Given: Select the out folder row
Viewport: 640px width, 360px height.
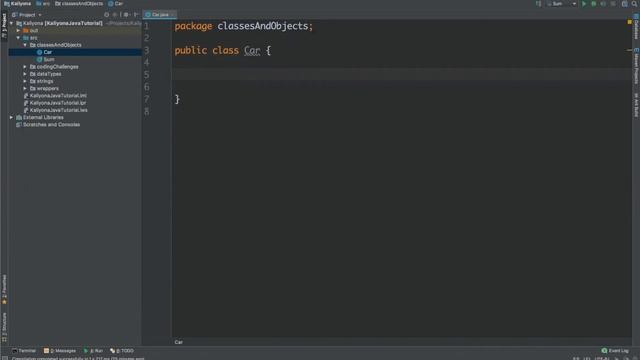Looking at the screenshot, I should click(75, 31).
